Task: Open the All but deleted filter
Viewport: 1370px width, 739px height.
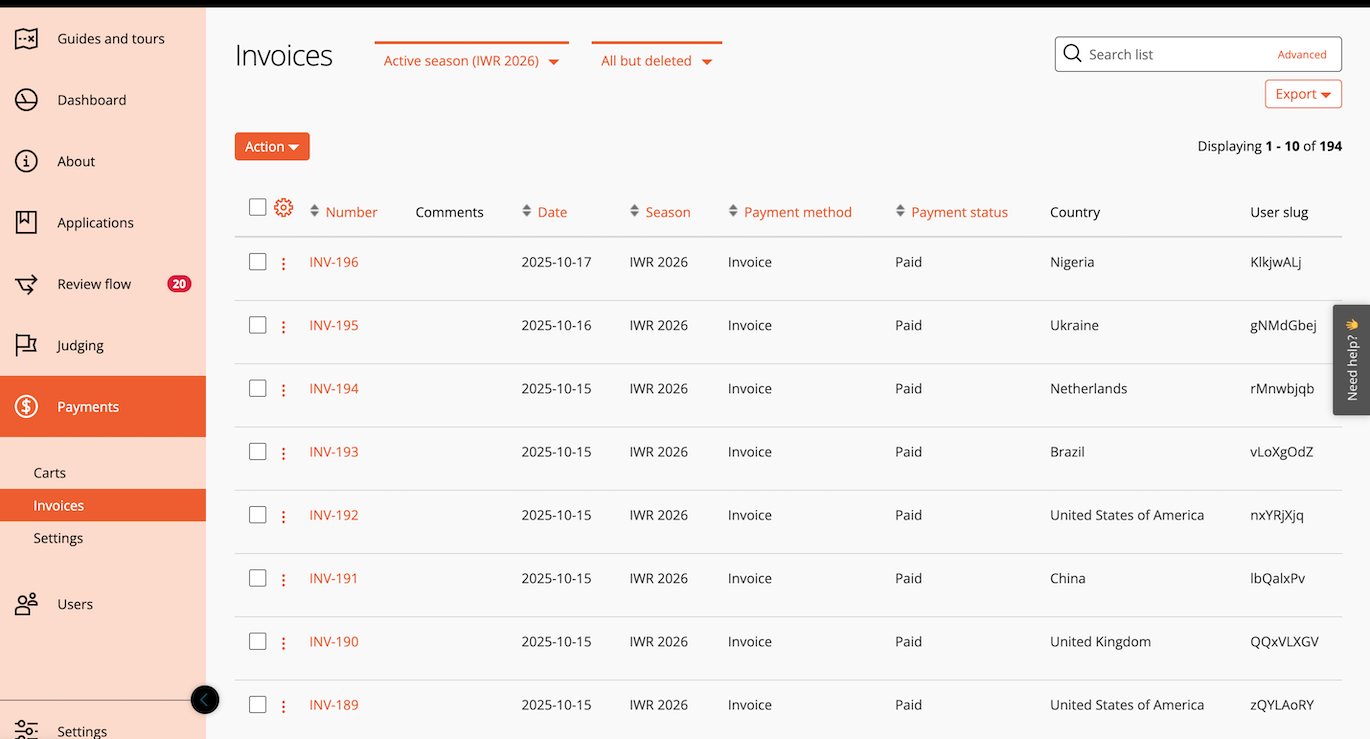Action: click(x=656, y=60)
